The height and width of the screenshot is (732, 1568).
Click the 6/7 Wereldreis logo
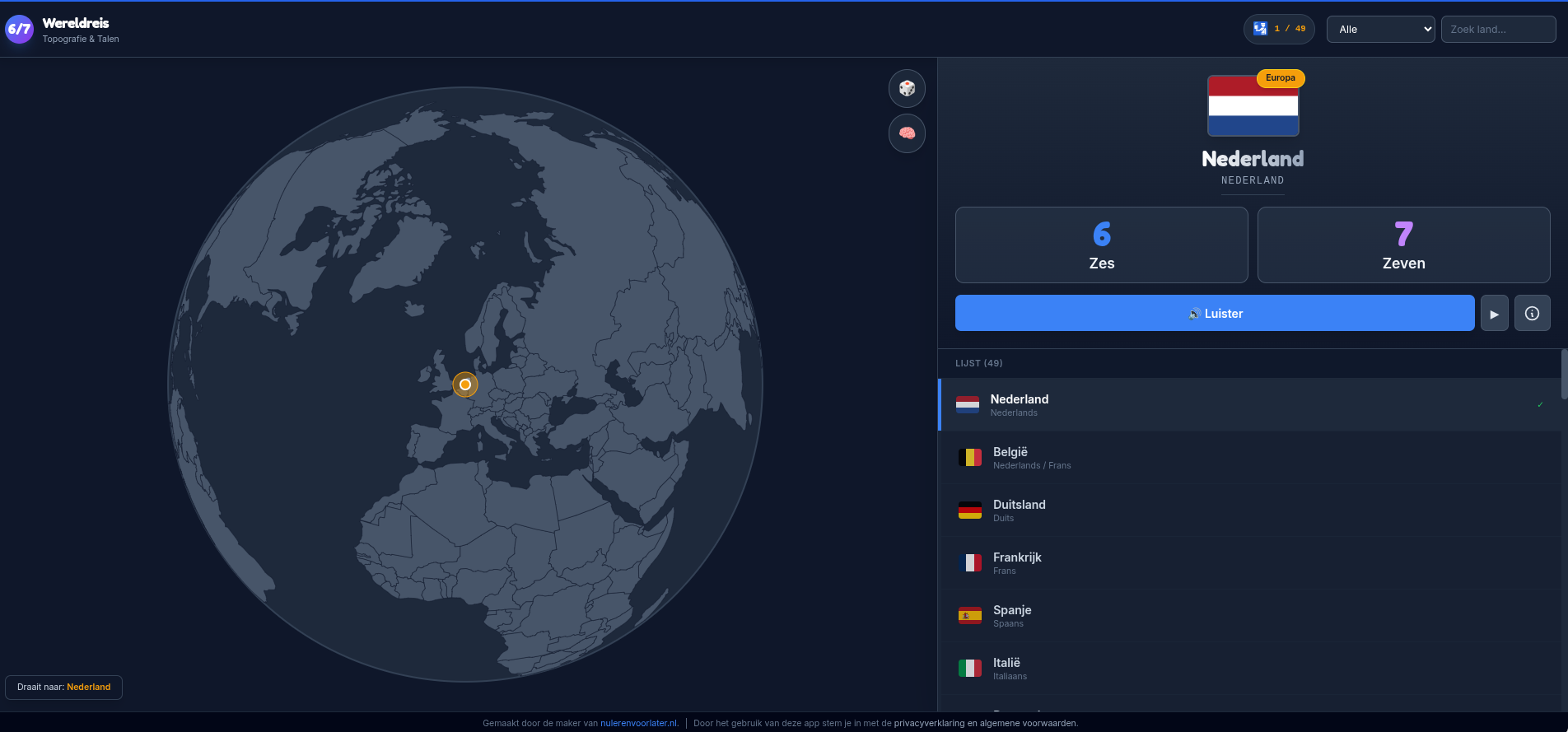click(x=19, y=30)
